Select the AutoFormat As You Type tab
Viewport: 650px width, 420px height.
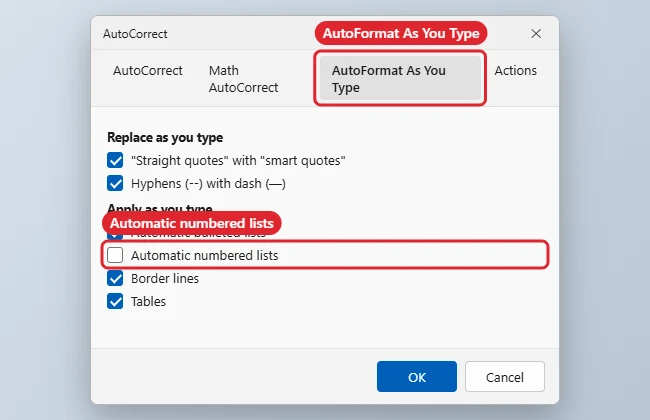400,79
